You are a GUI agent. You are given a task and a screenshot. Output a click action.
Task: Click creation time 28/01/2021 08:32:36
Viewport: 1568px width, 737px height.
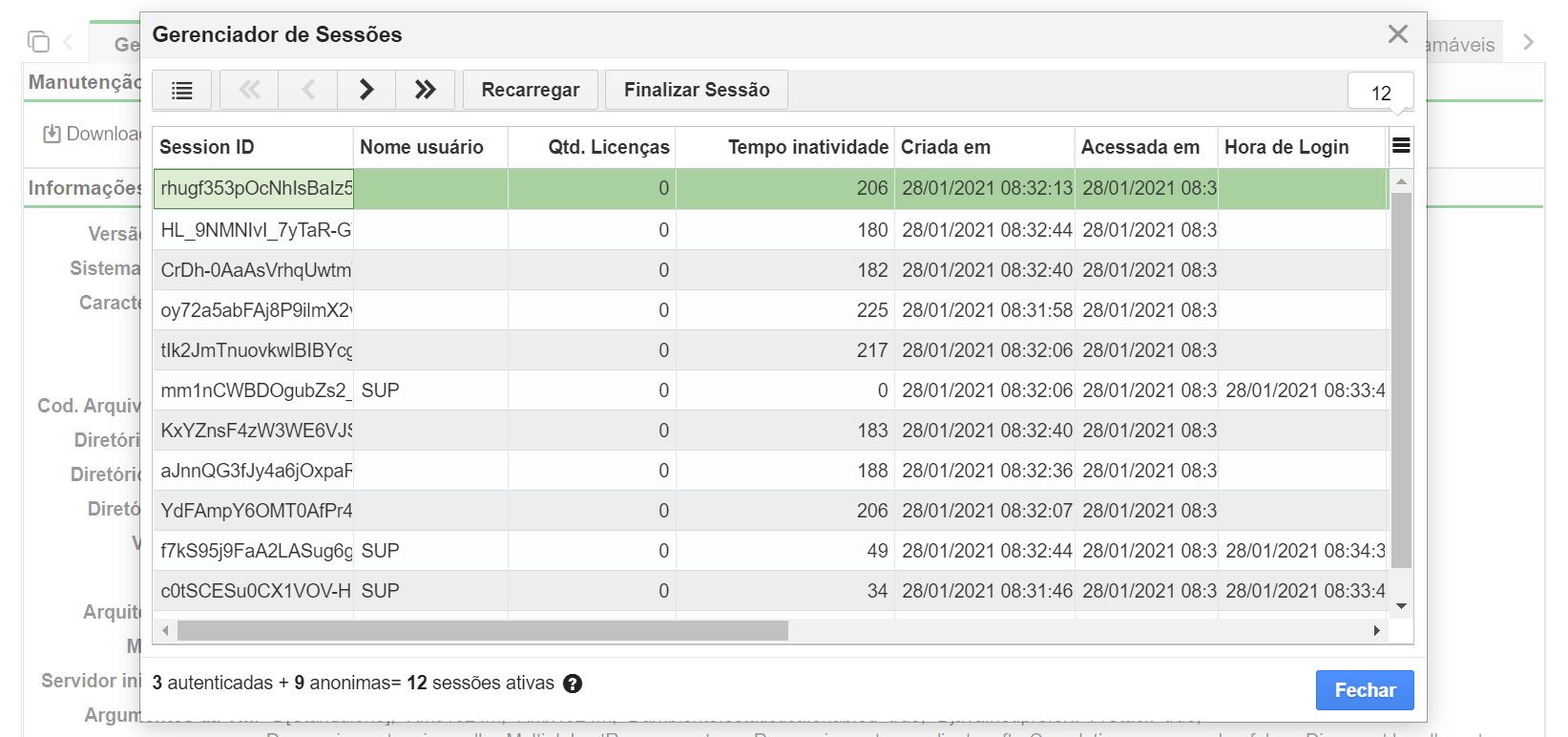(x=987, y=471)
